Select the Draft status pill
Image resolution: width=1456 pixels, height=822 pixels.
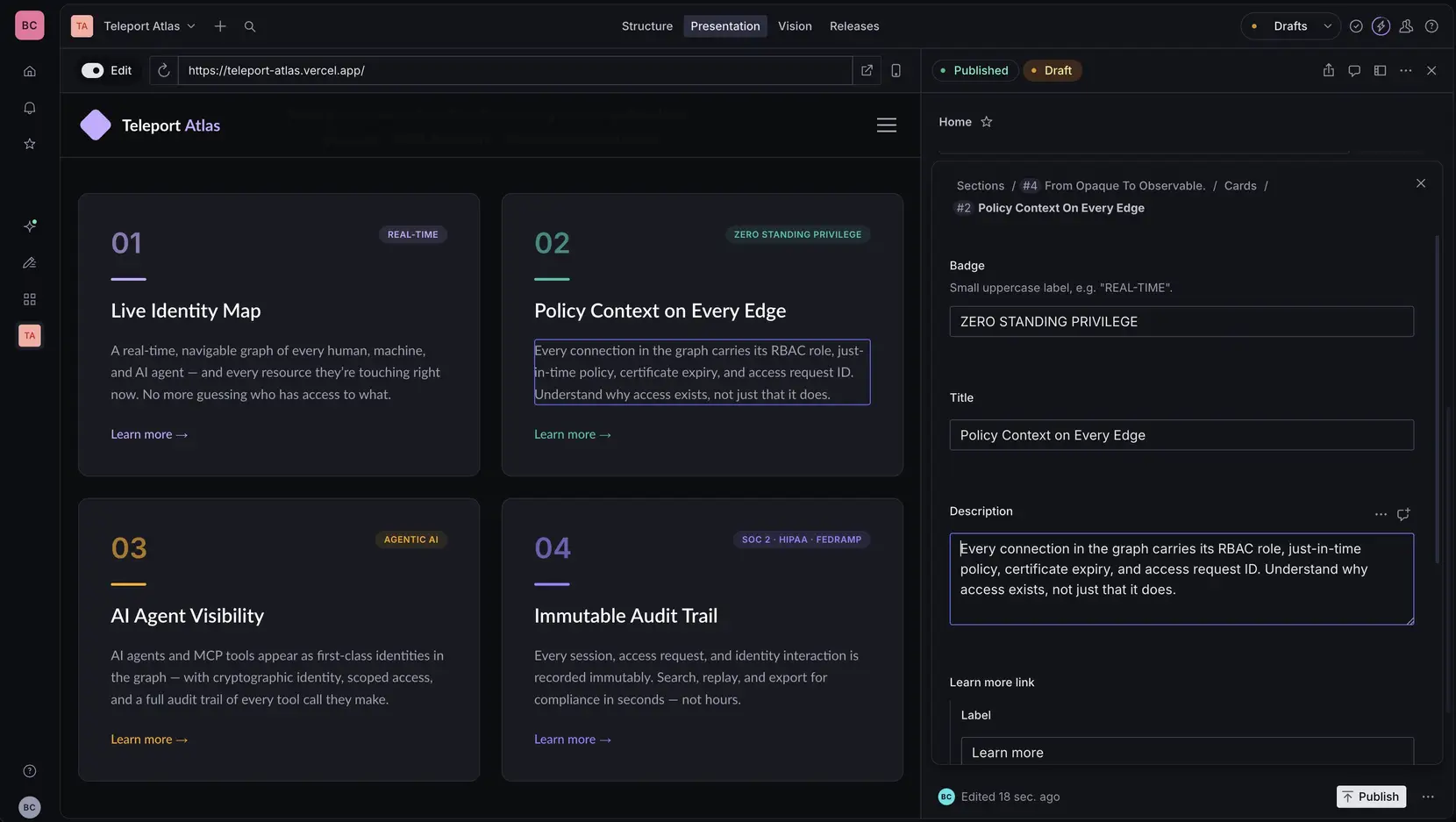1052,70
